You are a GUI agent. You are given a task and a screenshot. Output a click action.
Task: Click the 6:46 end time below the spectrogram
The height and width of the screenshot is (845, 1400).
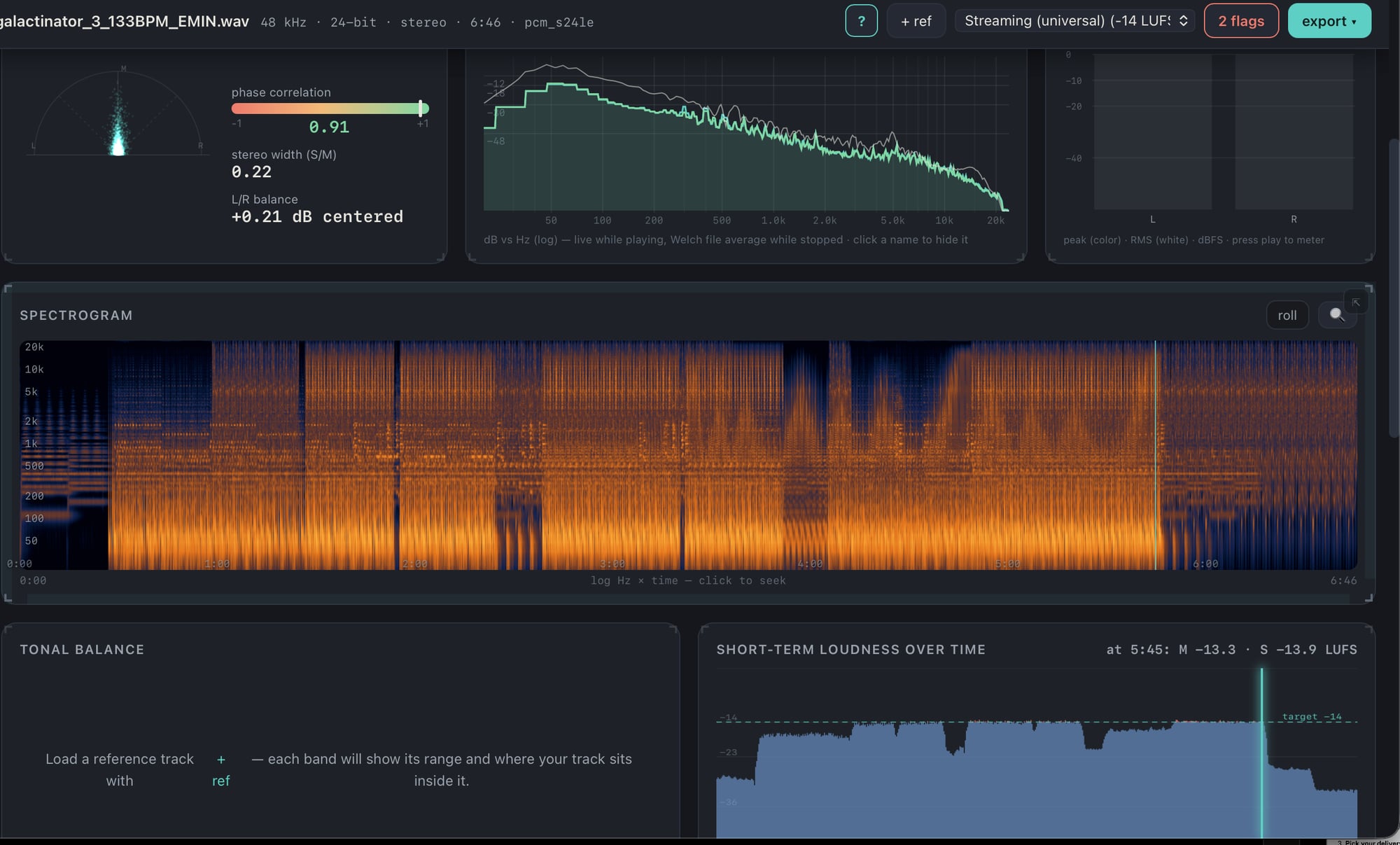tap(1343, 580)
